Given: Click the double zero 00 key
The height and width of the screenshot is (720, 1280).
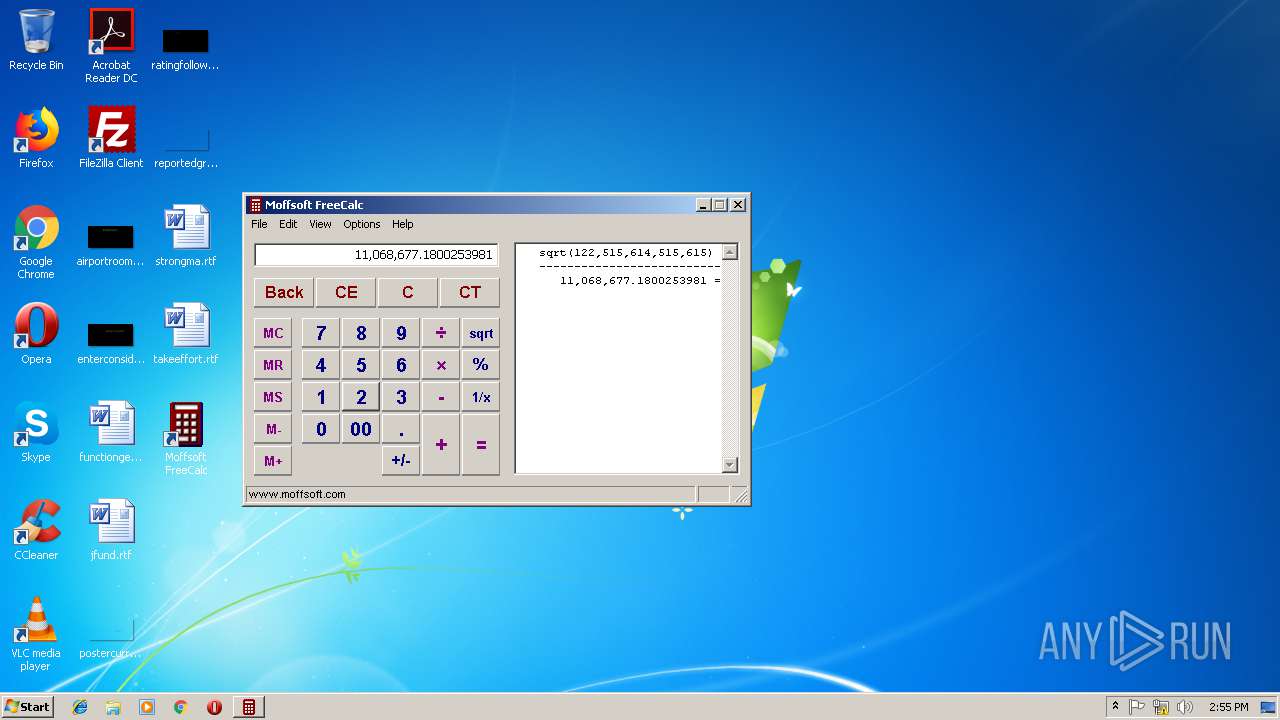Looking at the screenshot, I should tap(361, 429).
